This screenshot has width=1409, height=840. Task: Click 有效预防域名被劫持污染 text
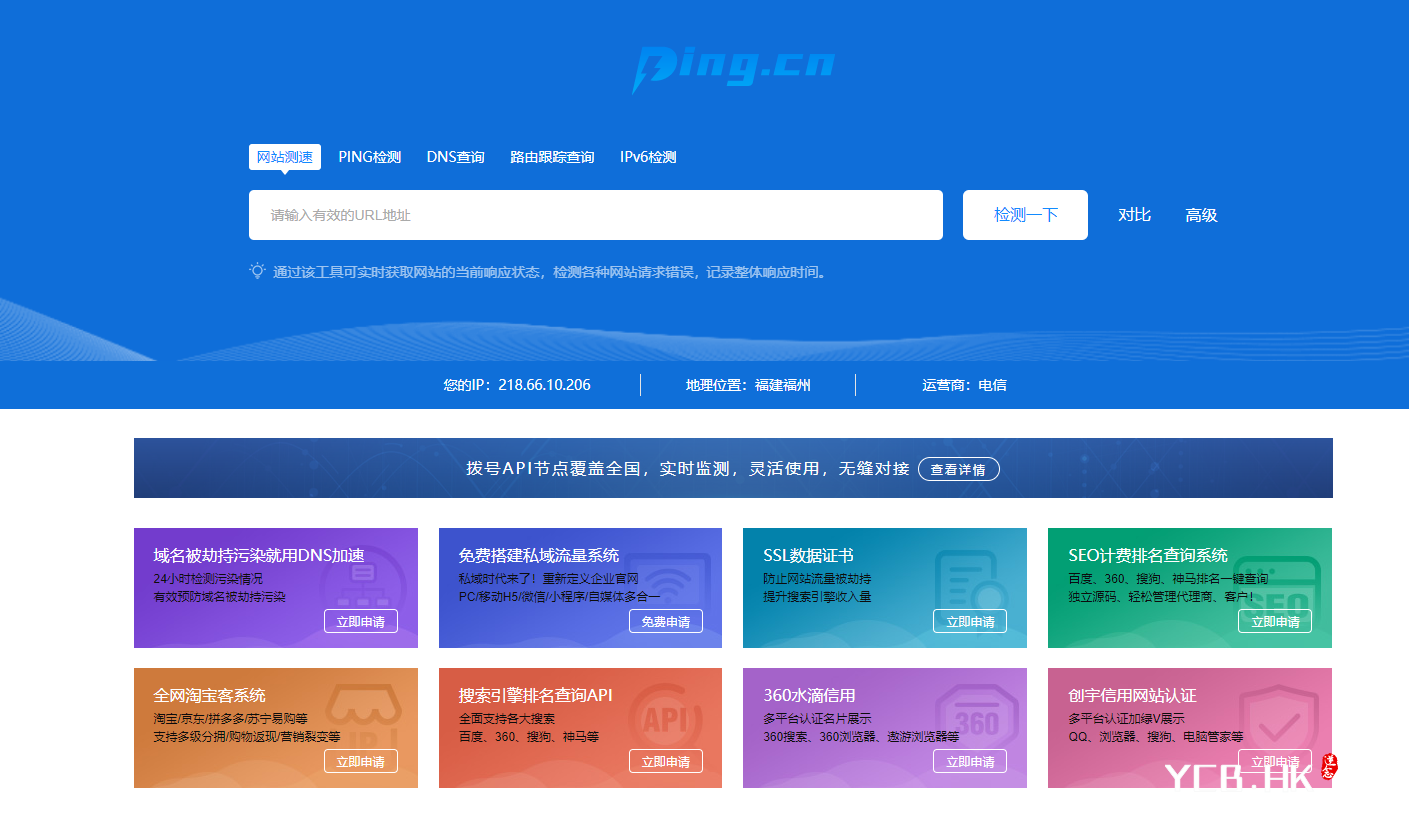[219, 597]
